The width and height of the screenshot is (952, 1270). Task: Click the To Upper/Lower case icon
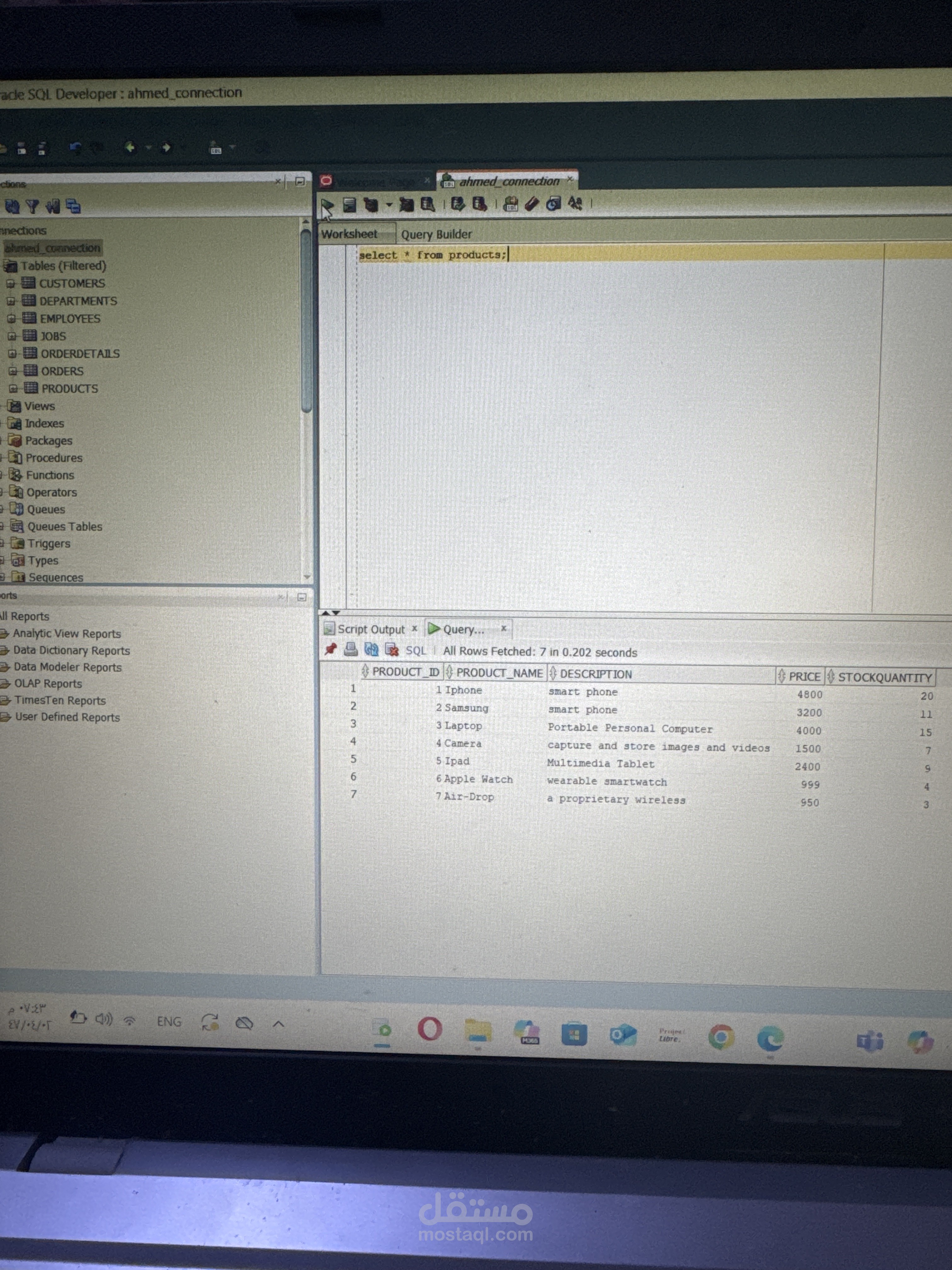pyautogui.click(x=575, y=203)
